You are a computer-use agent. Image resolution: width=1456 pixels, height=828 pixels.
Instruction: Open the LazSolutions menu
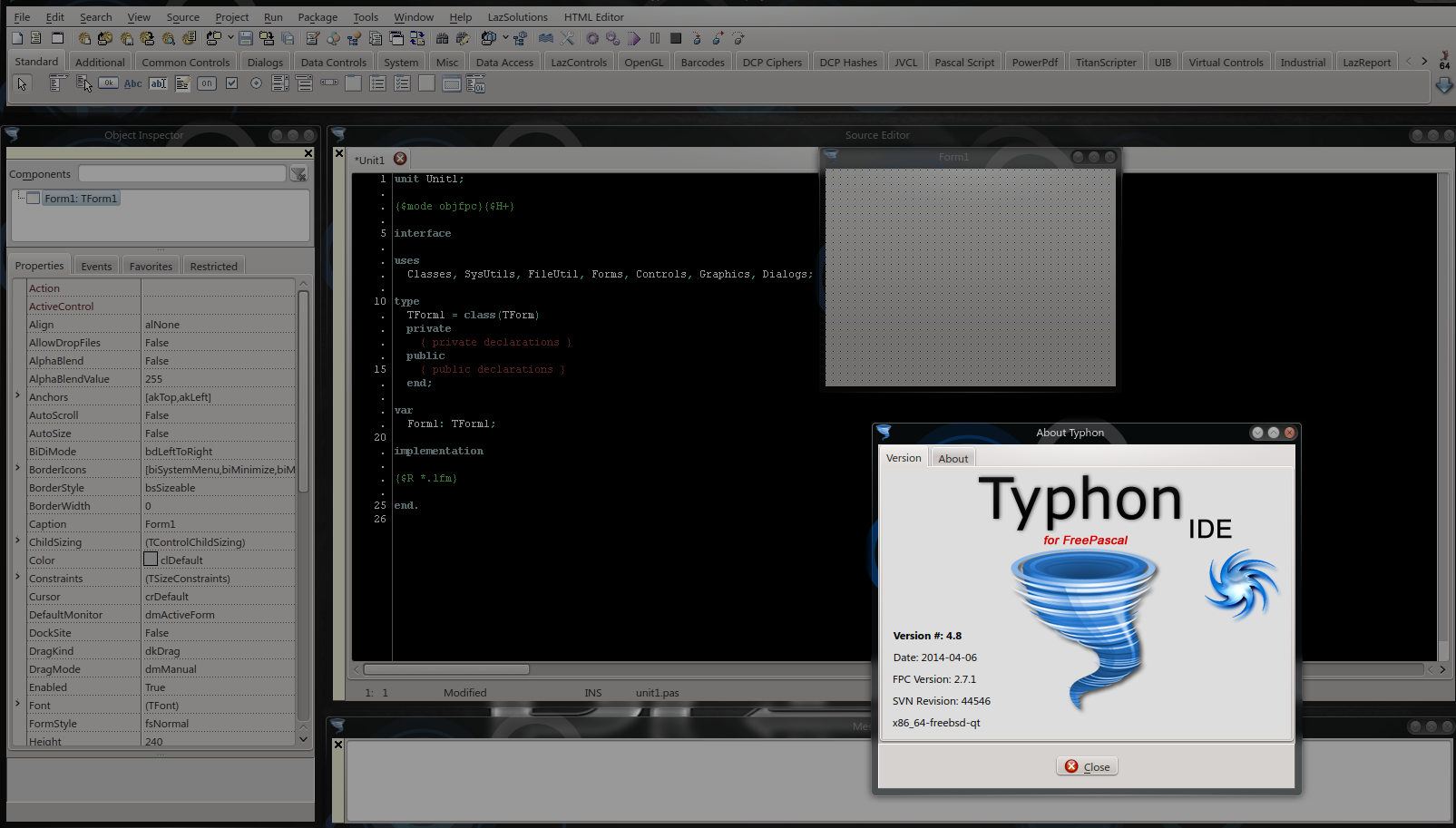[x=517, y=16]
